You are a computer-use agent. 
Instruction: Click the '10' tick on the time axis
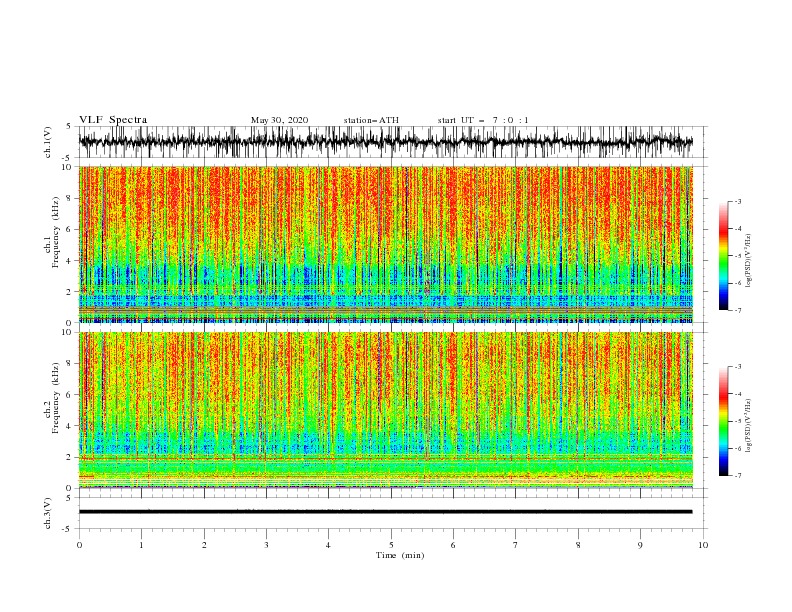click(x=703, y=545)
